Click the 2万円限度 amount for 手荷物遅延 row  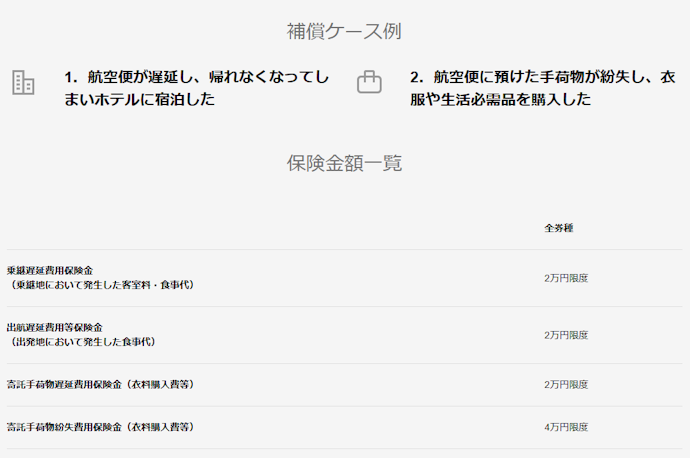click(x=566, y=385)
